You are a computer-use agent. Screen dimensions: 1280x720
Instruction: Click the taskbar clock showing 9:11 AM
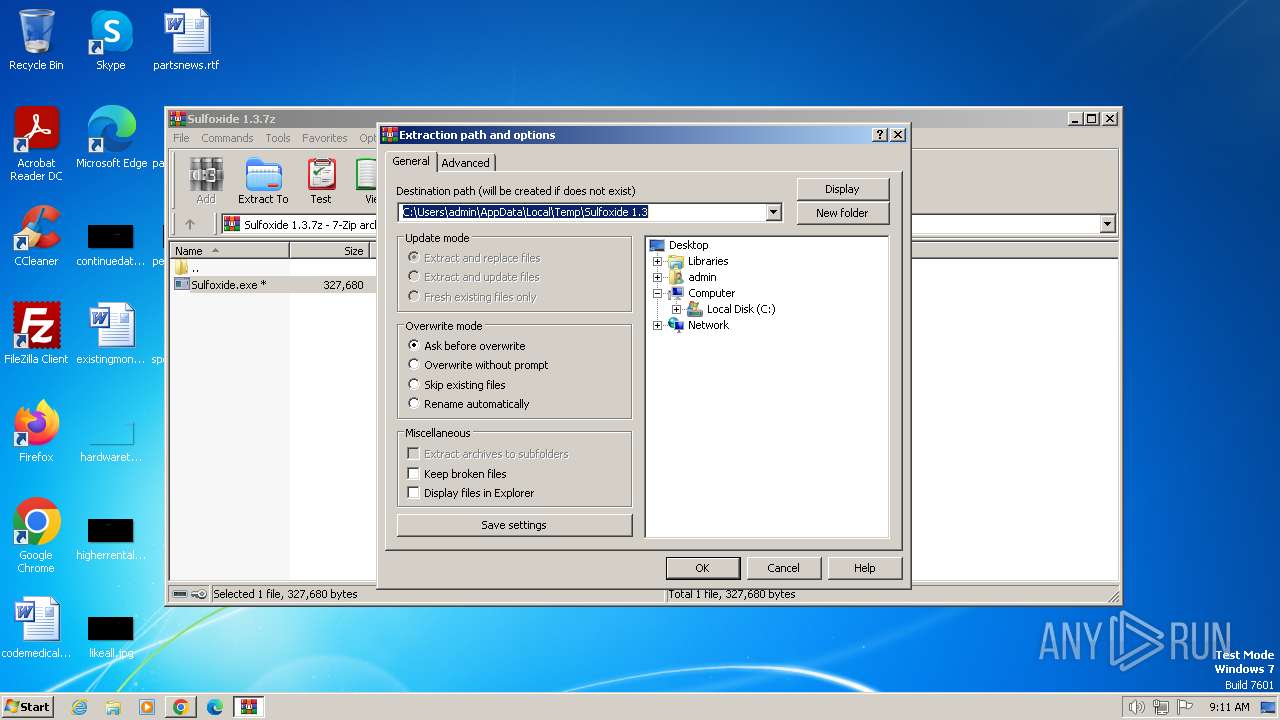pos(1229,707)
